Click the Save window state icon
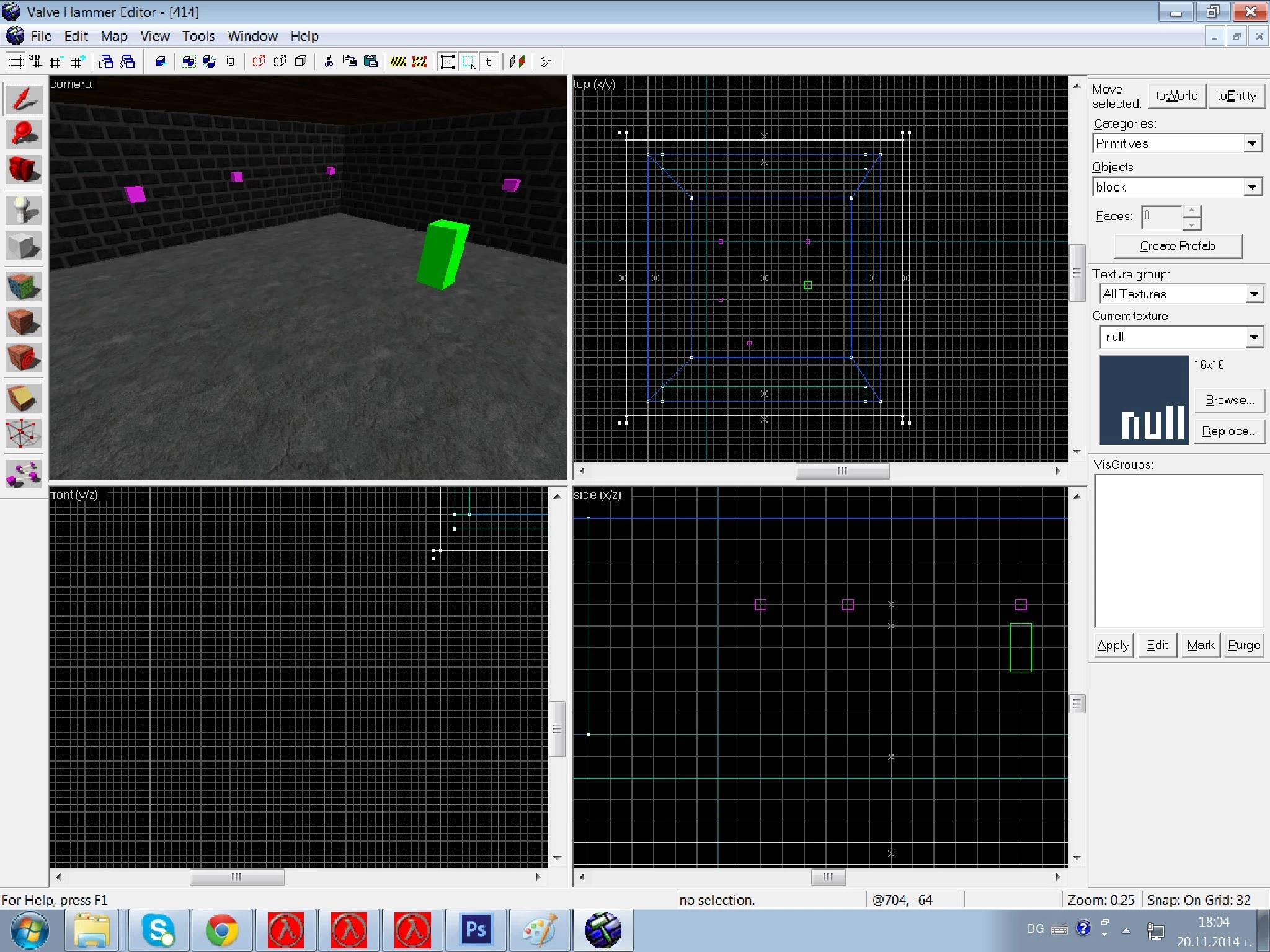Screen dimensions: 1270x952 (127, 61)
